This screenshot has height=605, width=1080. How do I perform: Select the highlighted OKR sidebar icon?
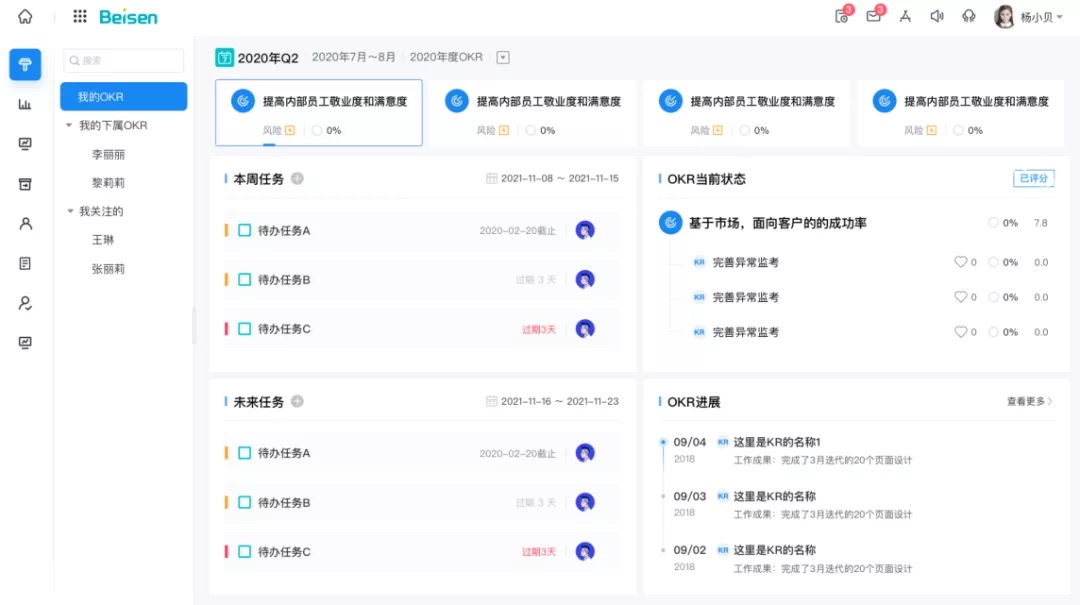25,65
